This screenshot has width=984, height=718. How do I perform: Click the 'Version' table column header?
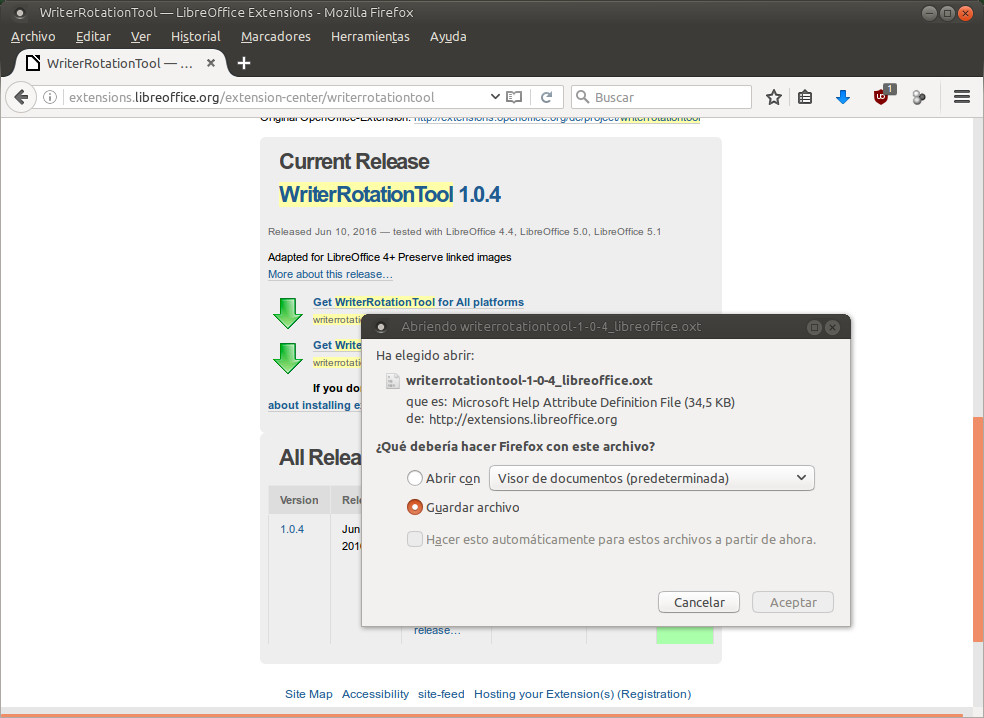pos(299,500)
